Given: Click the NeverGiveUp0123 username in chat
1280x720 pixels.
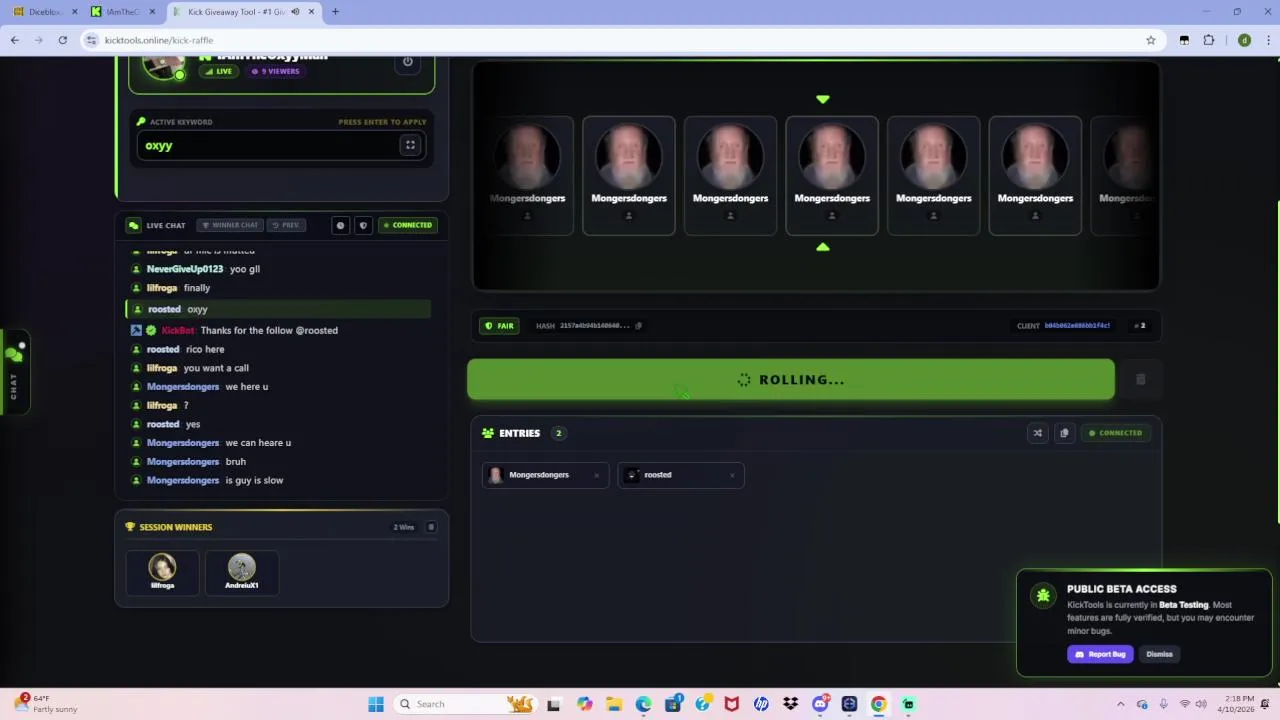Looking at the screenshot, I should (x=185, y=269).
